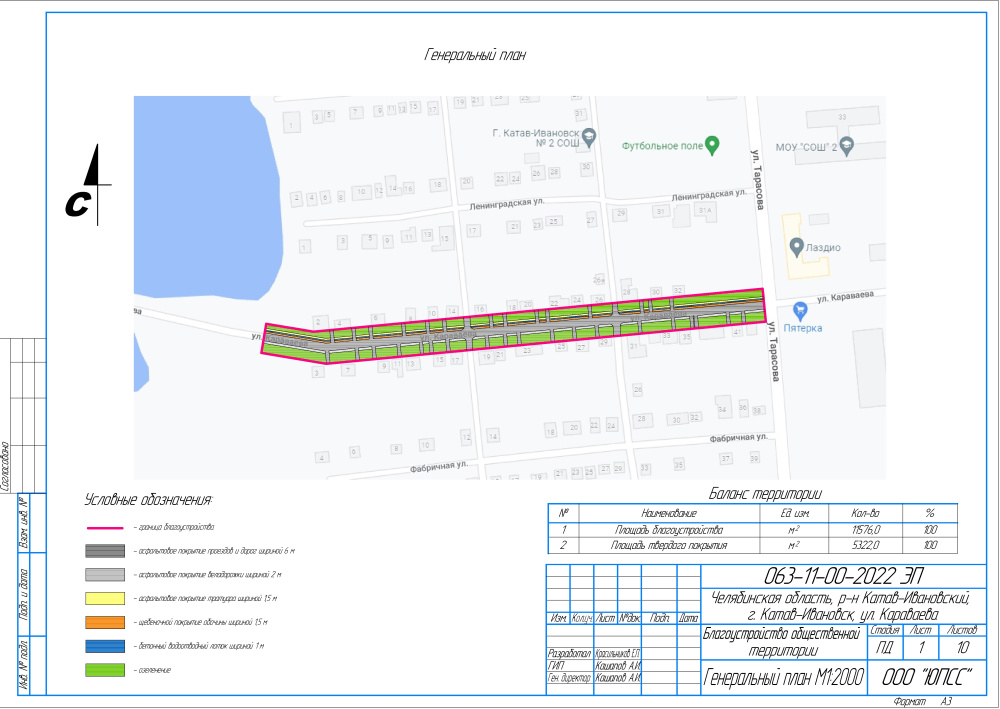Click the Лаздио gray location pin
Screen dimensions: 1000x709
796,245
